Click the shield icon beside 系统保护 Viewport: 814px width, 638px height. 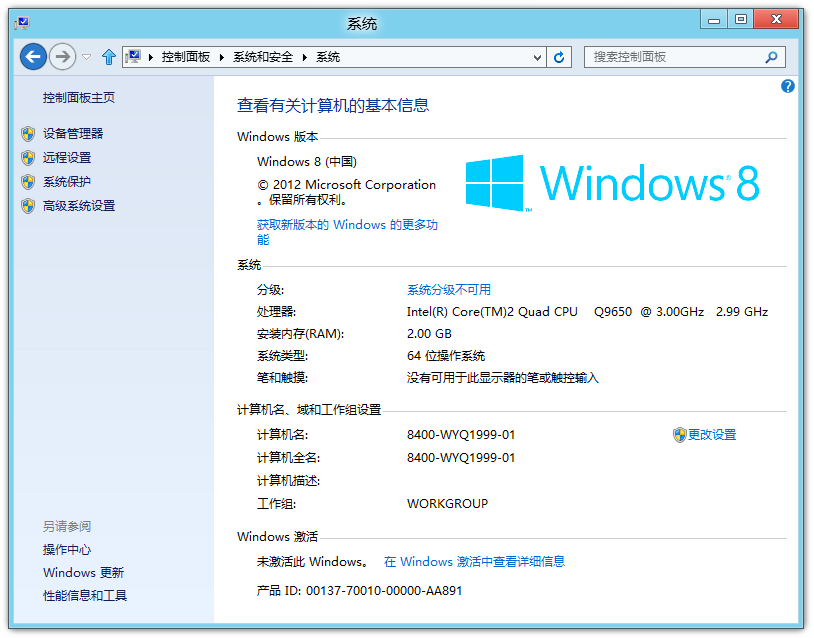point(28,182)
